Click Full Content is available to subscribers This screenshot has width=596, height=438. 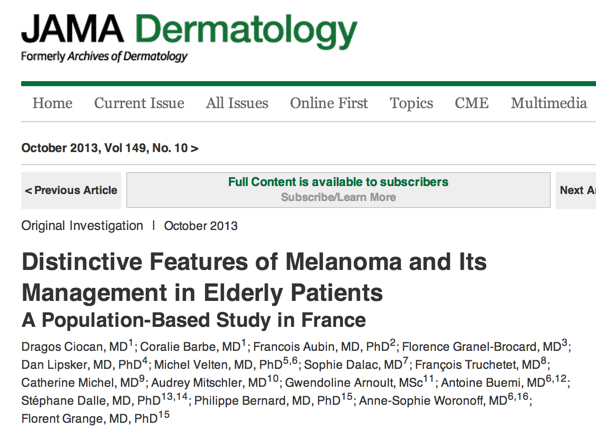338,182
